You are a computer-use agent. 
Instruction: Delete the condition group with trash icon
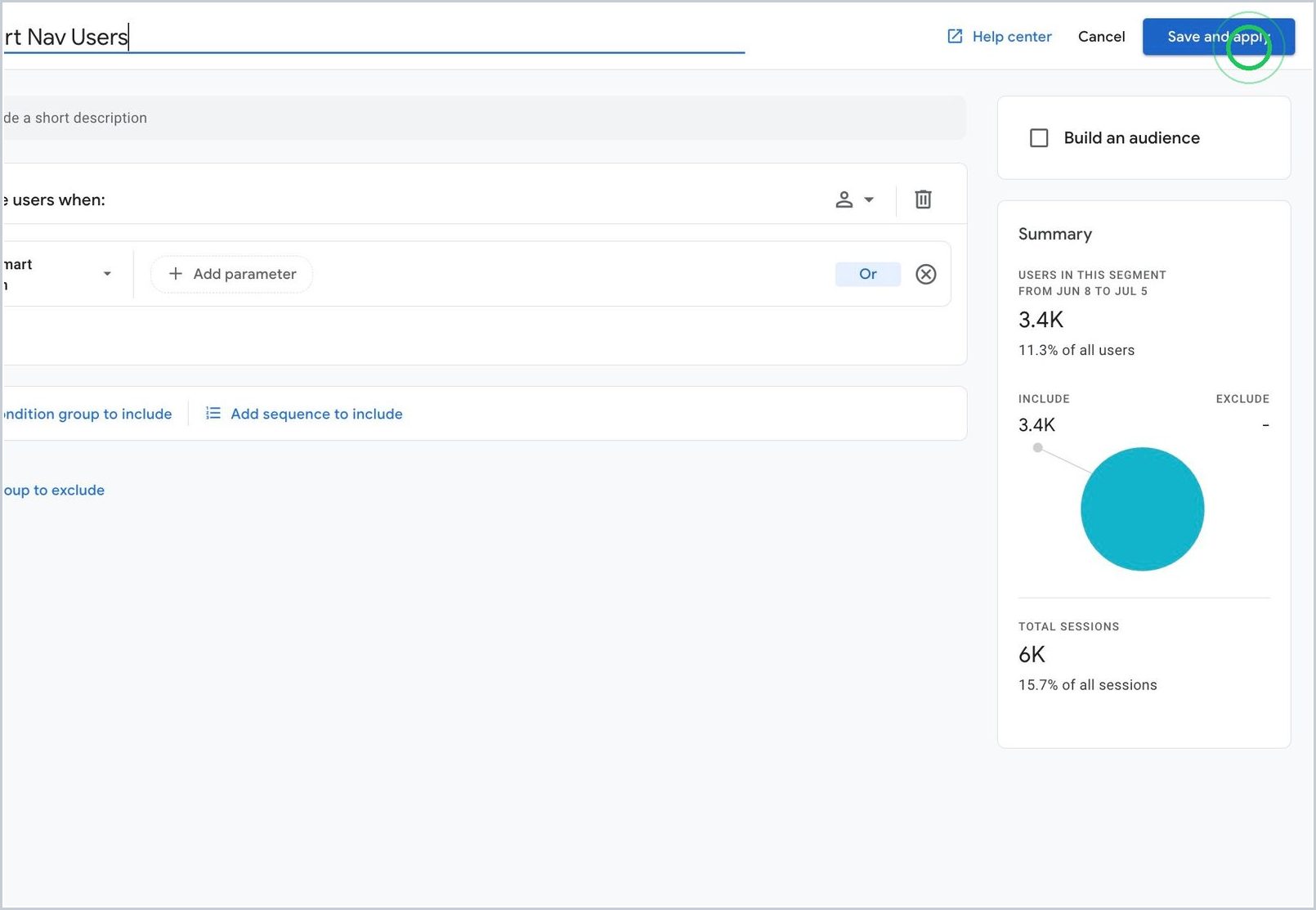coord(923,199)
